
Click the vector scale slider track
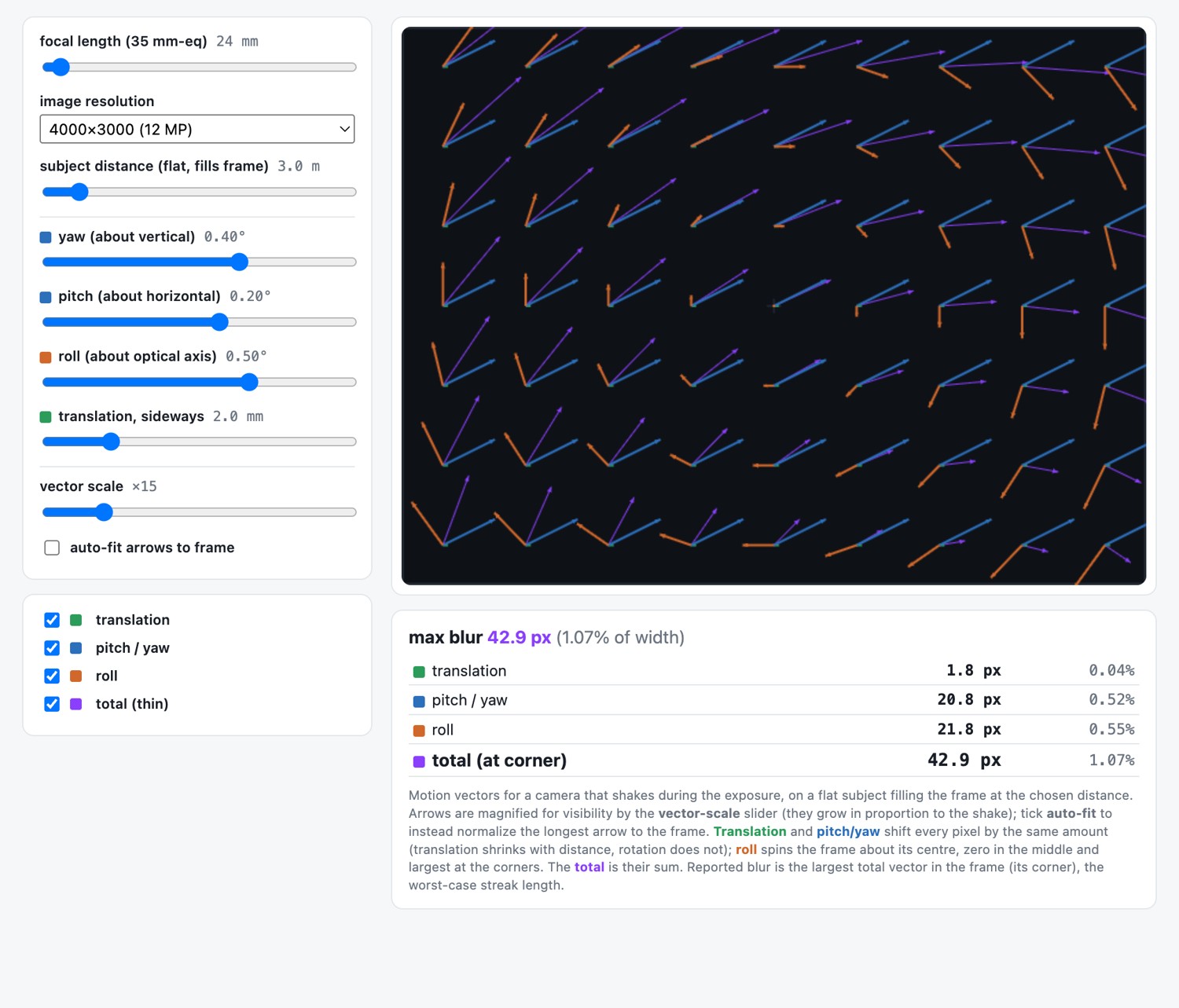(200, 512)
